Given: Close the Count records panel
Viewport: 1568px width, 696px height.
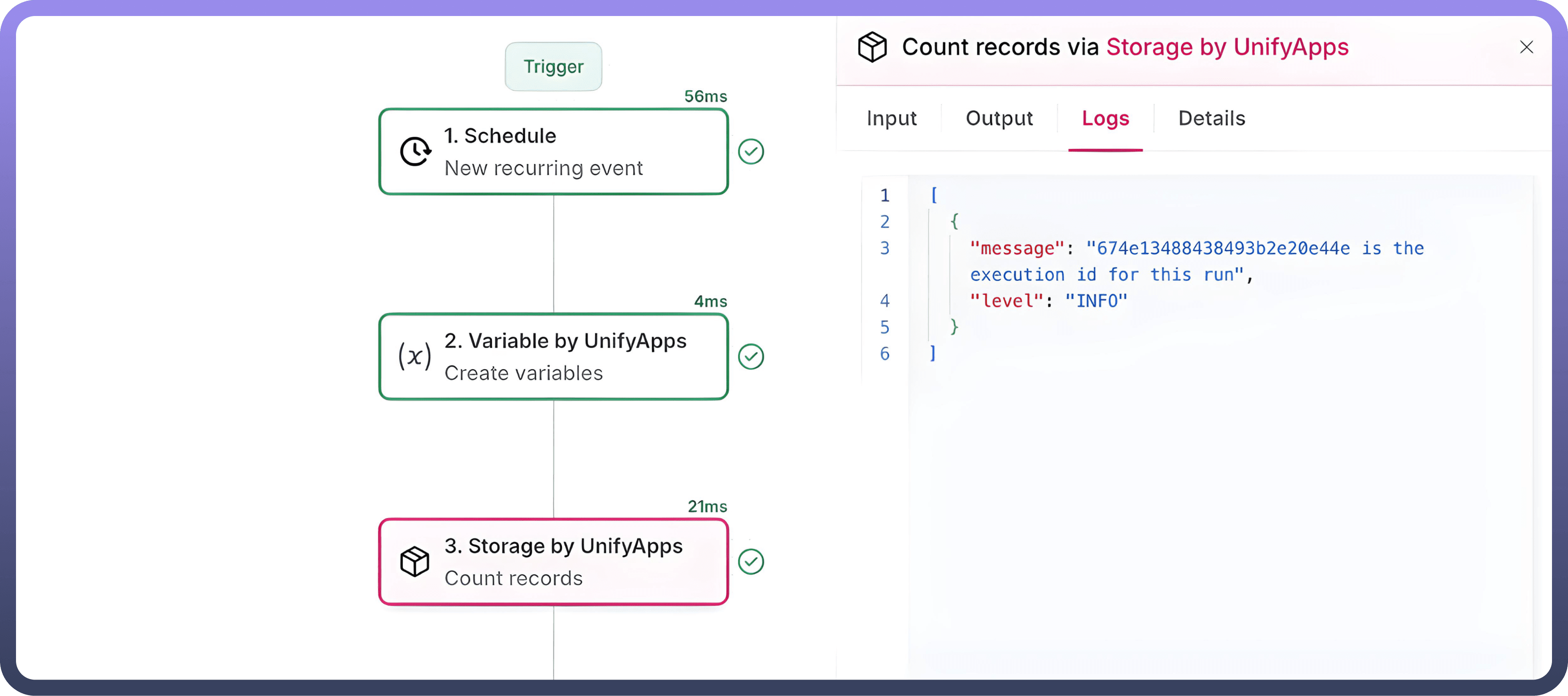Looking at the screenshot, I should point(1526,47).
